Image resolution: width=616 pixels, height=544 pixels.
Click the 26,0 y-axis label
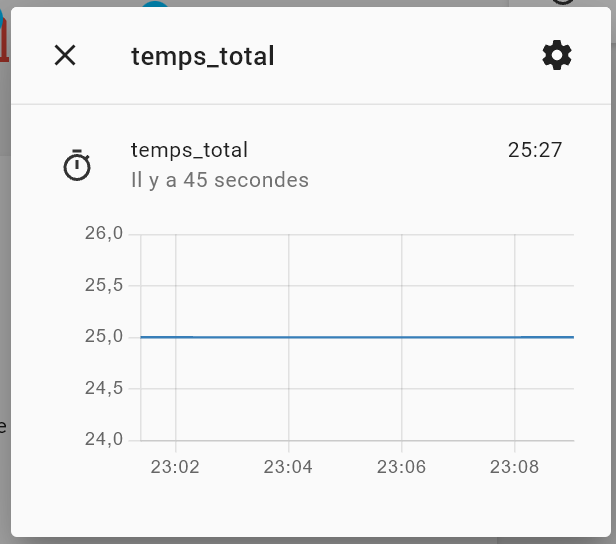point(104,233)
